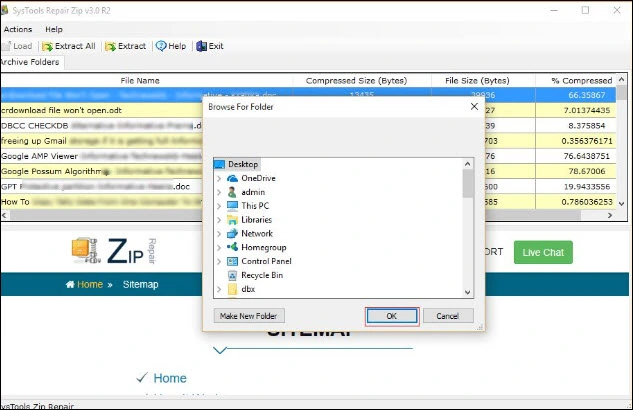Select the Google Possum Algorithm file row

tap(101, 172)
